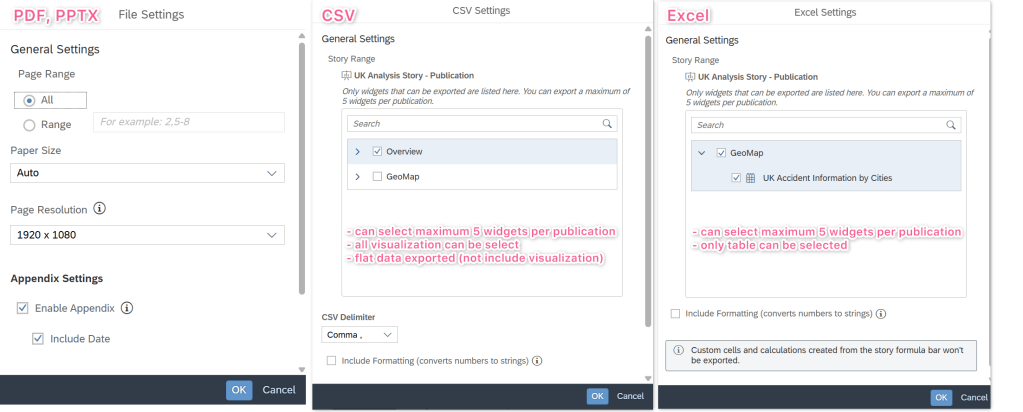Collapse the GeoMap node in Excel settings
1023x412 pixels.
coord(701,153)
